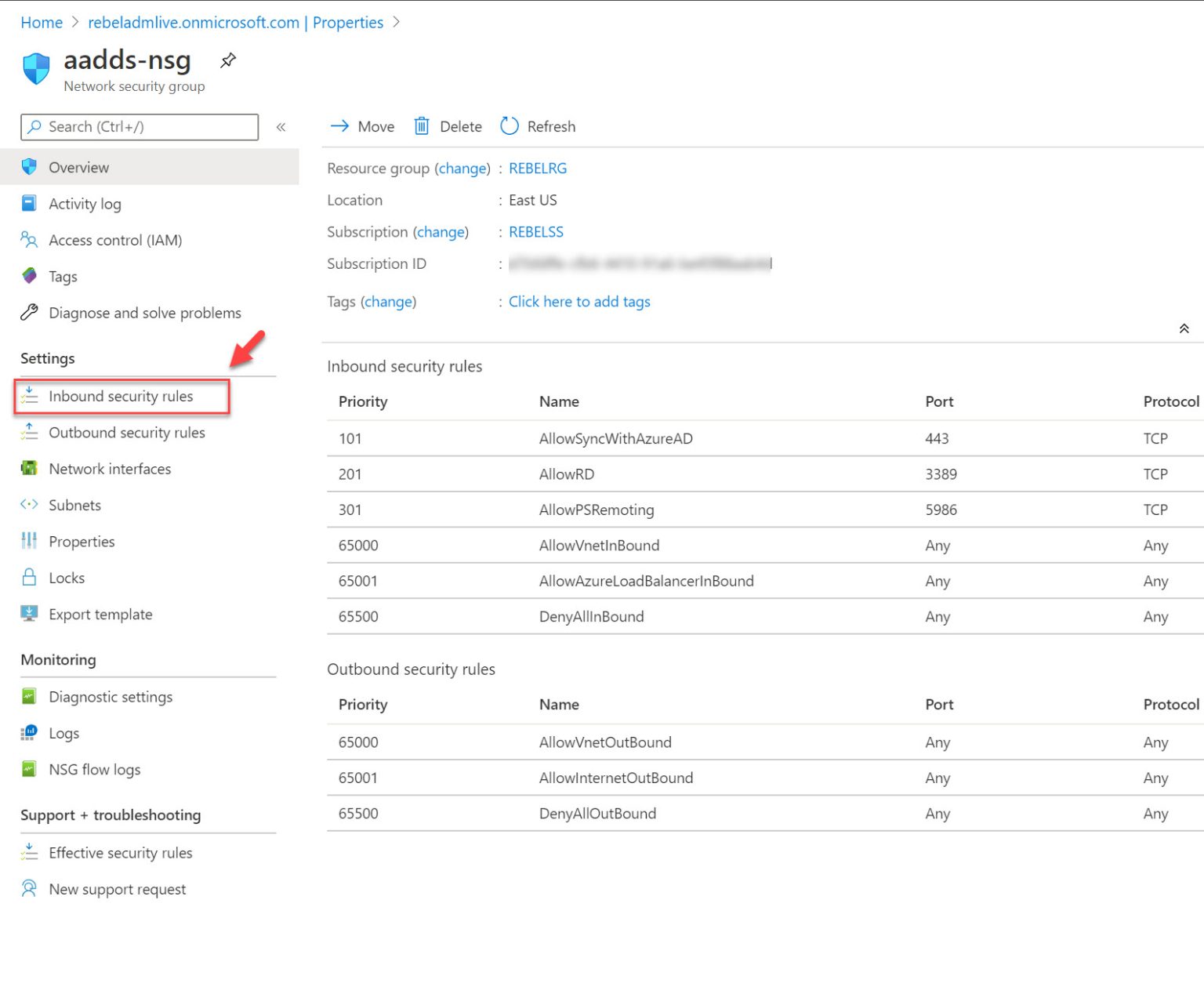Expand the breadcrumb chevron after Properties

396,23
